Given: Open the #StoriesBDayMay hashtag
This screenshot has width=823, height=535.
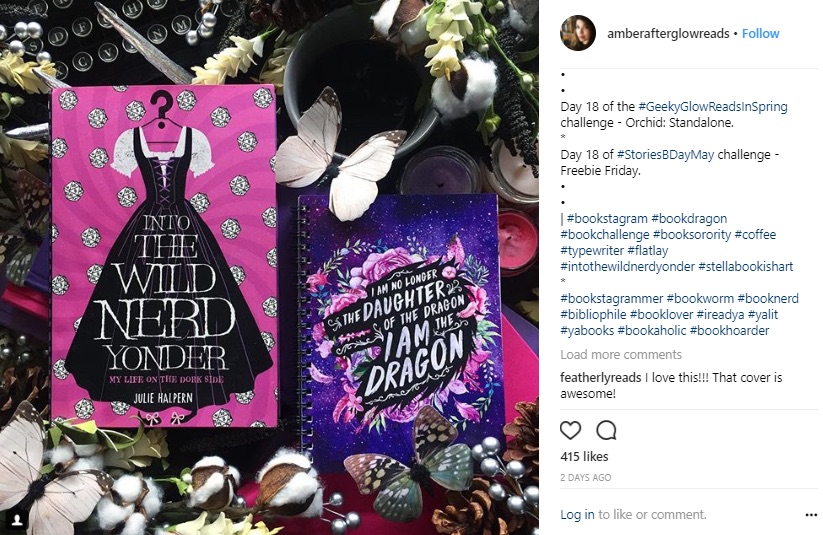Looking at the screenshot, I should 666,155.
